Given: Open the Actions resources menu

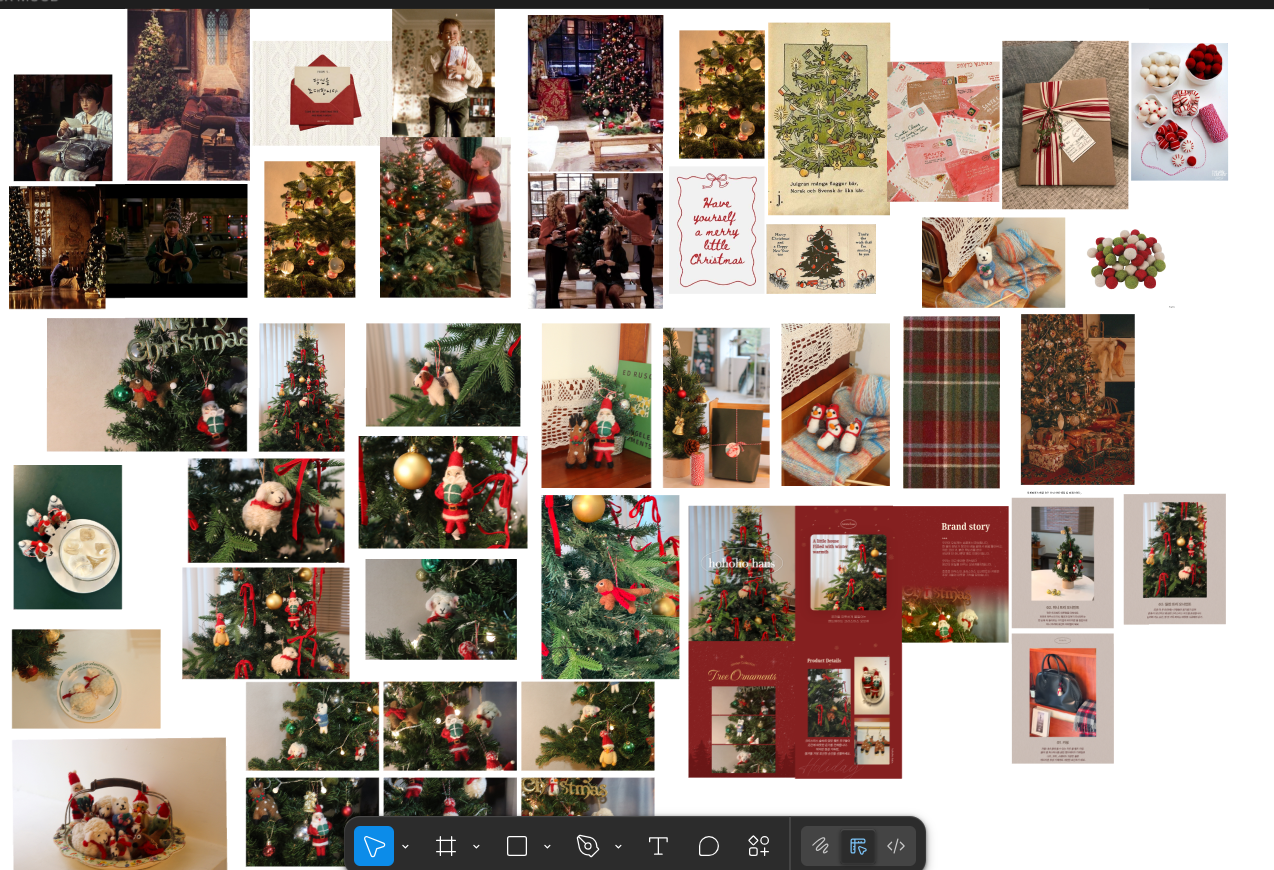Looking at the screenshot, I should tap(759, 847).
